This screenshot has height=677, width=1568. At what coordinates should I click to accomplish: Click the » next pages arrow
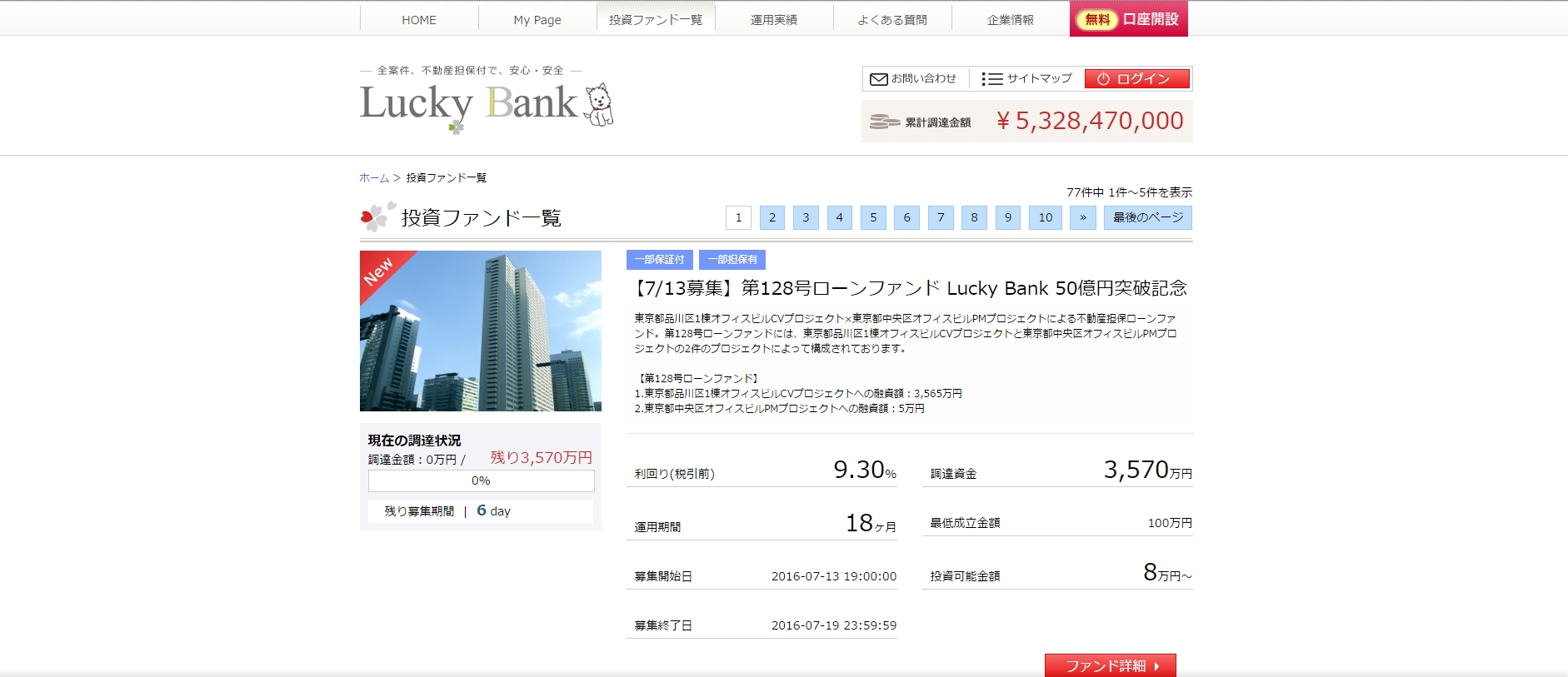pyautogui.click(x=1083, y=217)
